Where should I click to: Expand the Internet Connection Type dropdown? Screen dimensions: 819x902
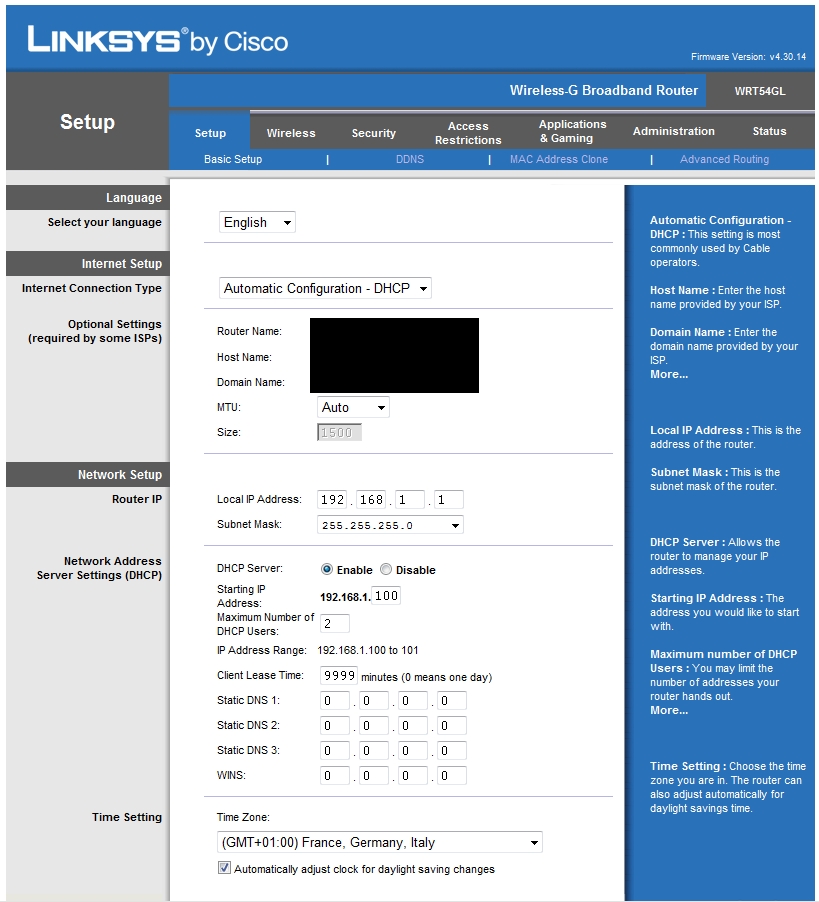pyautogui.click(x=325, y=288)
